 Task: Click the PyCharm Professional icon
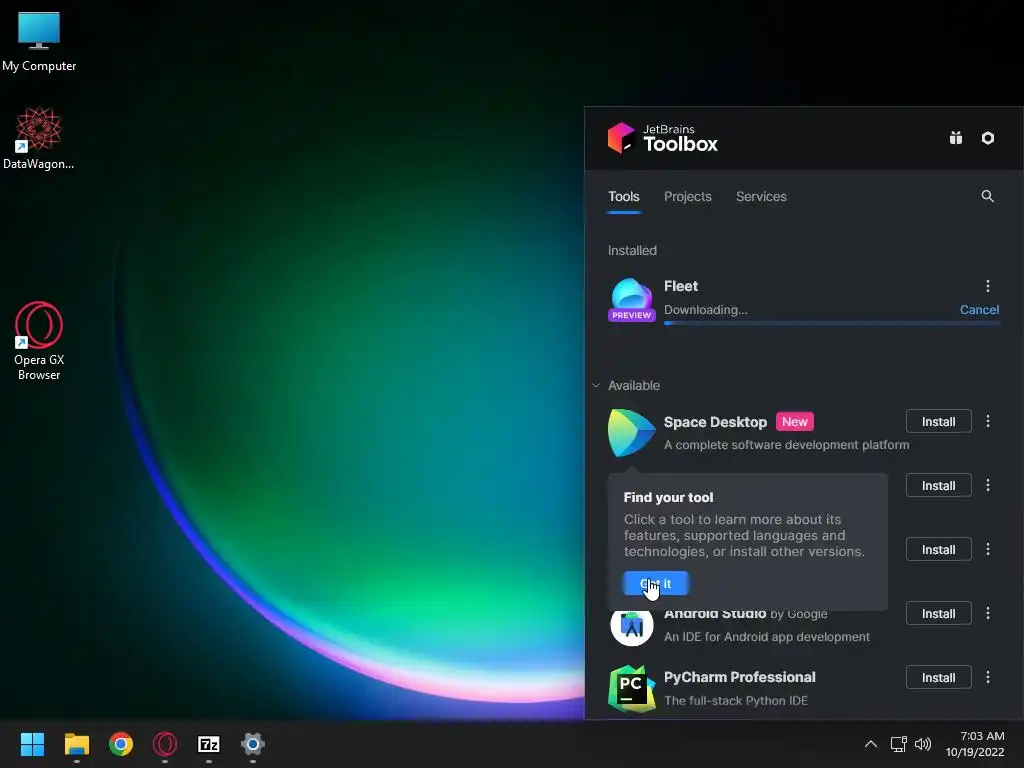(632, 689)
